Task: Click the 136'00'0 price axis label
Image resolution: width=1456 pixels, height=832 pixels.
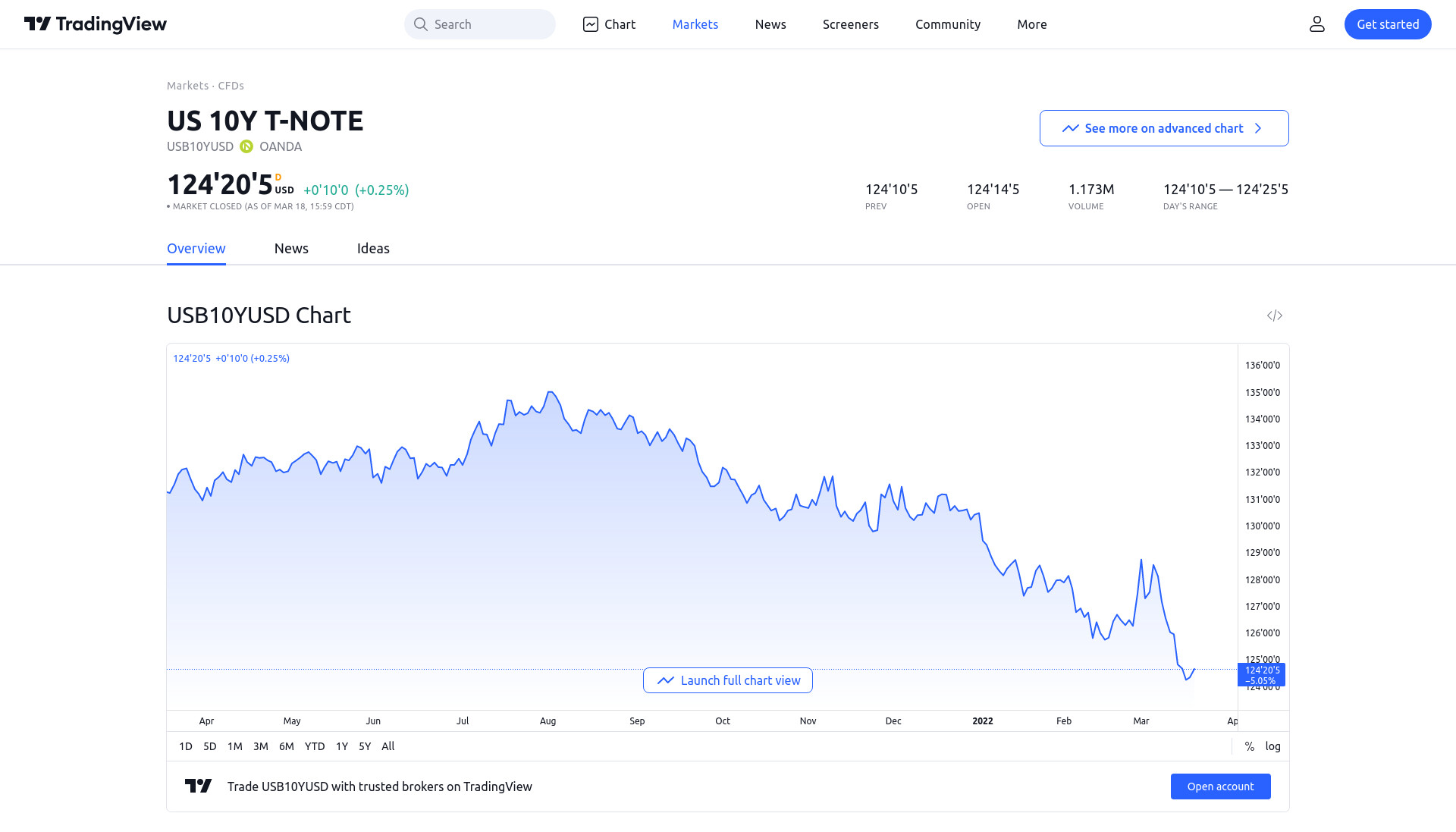Action: (1263, 366)
